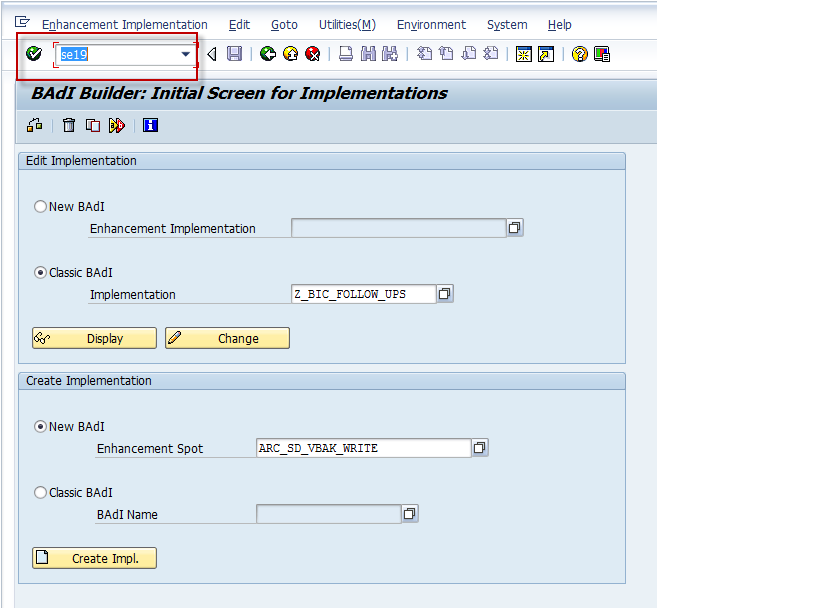Click the Back green arrow icon
The width and height of the screenshot is (819, 609).
pyautogui.click(x=267, y=54)
